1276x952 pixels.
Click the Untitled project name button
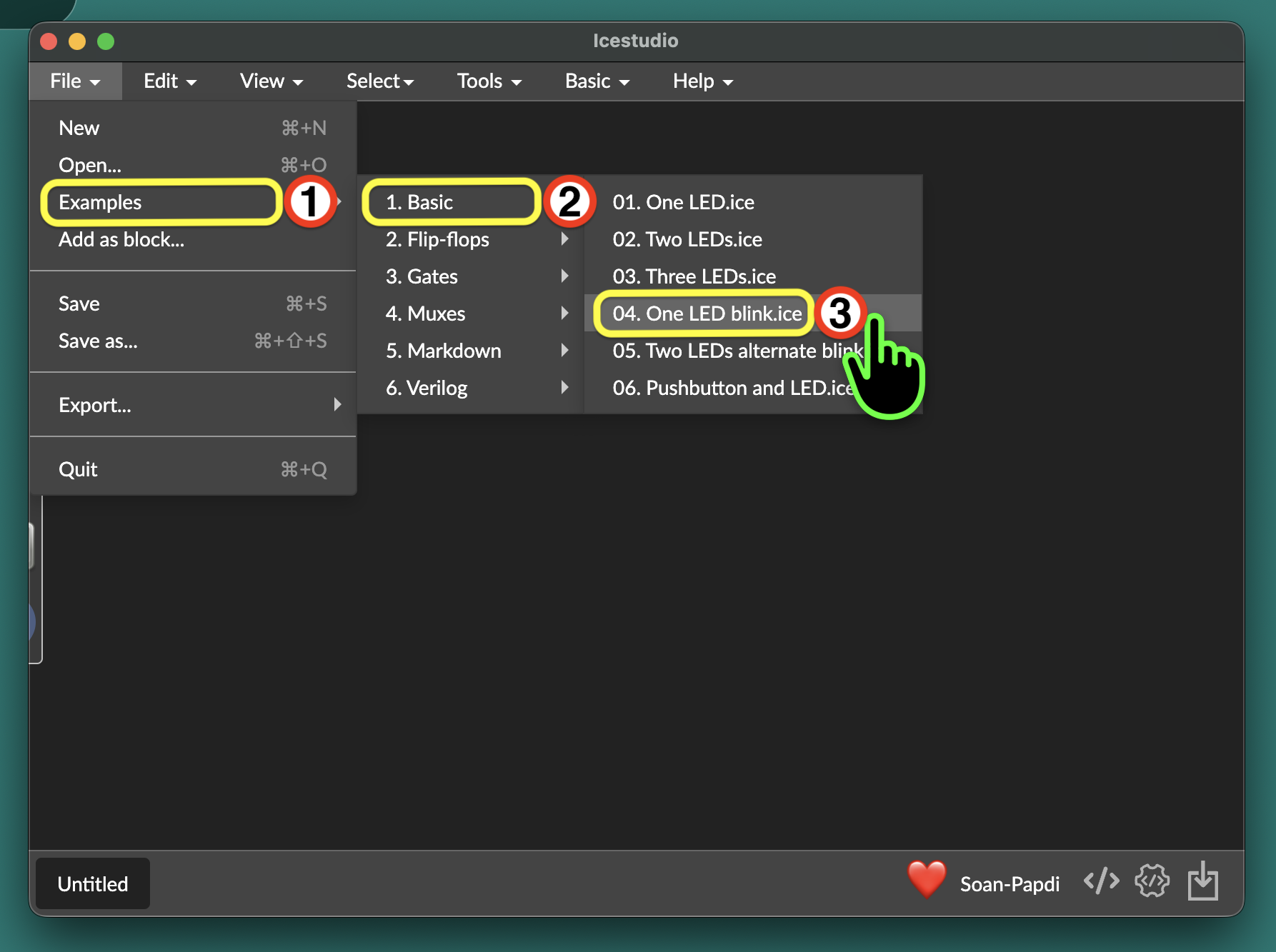tap(93, 883)
